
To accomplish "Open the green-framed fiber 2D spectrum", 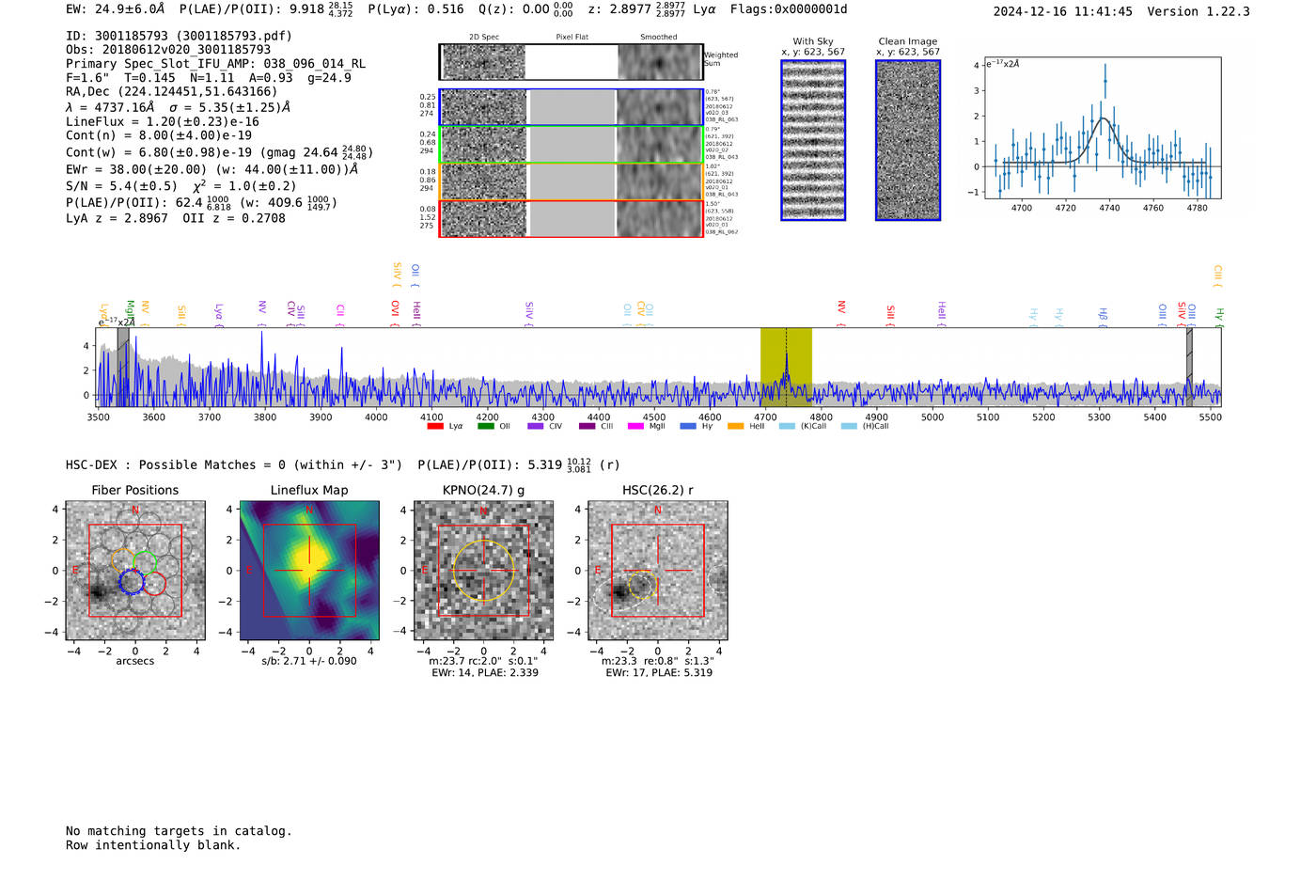I will coord(572,145).
